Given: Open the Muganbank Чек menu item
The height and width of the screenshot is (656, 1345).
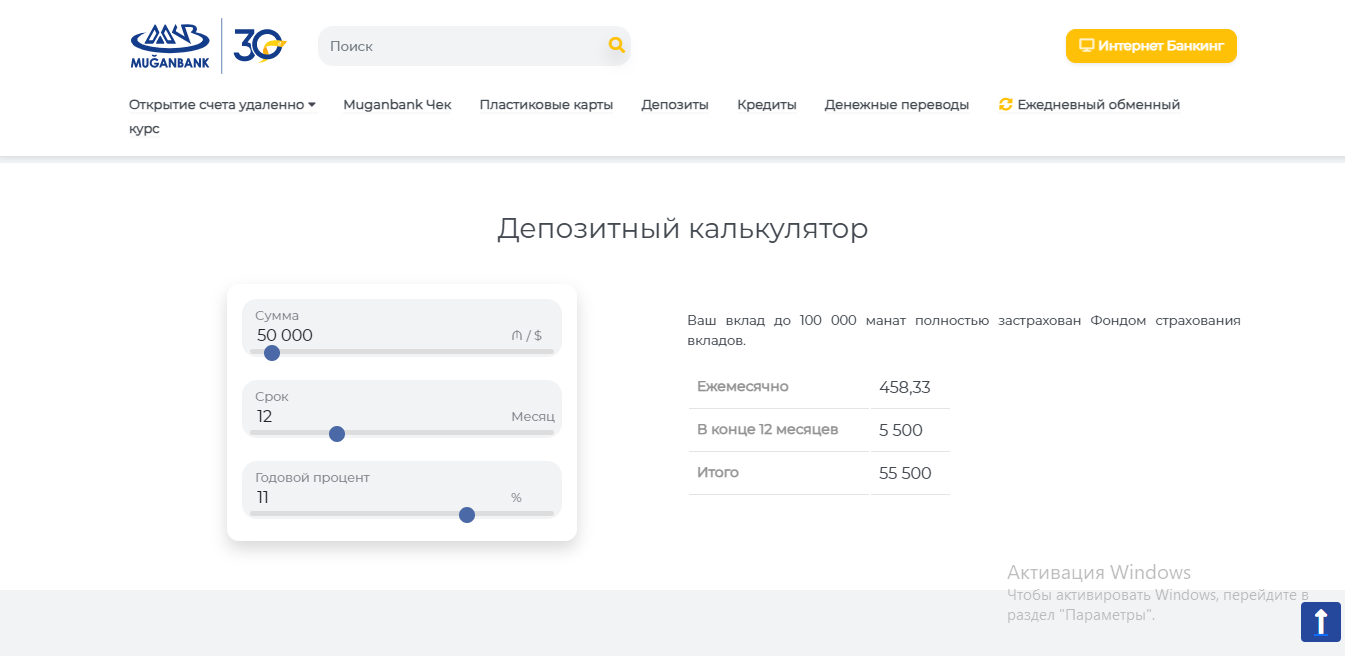Looking at the screenshot, I should click(397, 105).
